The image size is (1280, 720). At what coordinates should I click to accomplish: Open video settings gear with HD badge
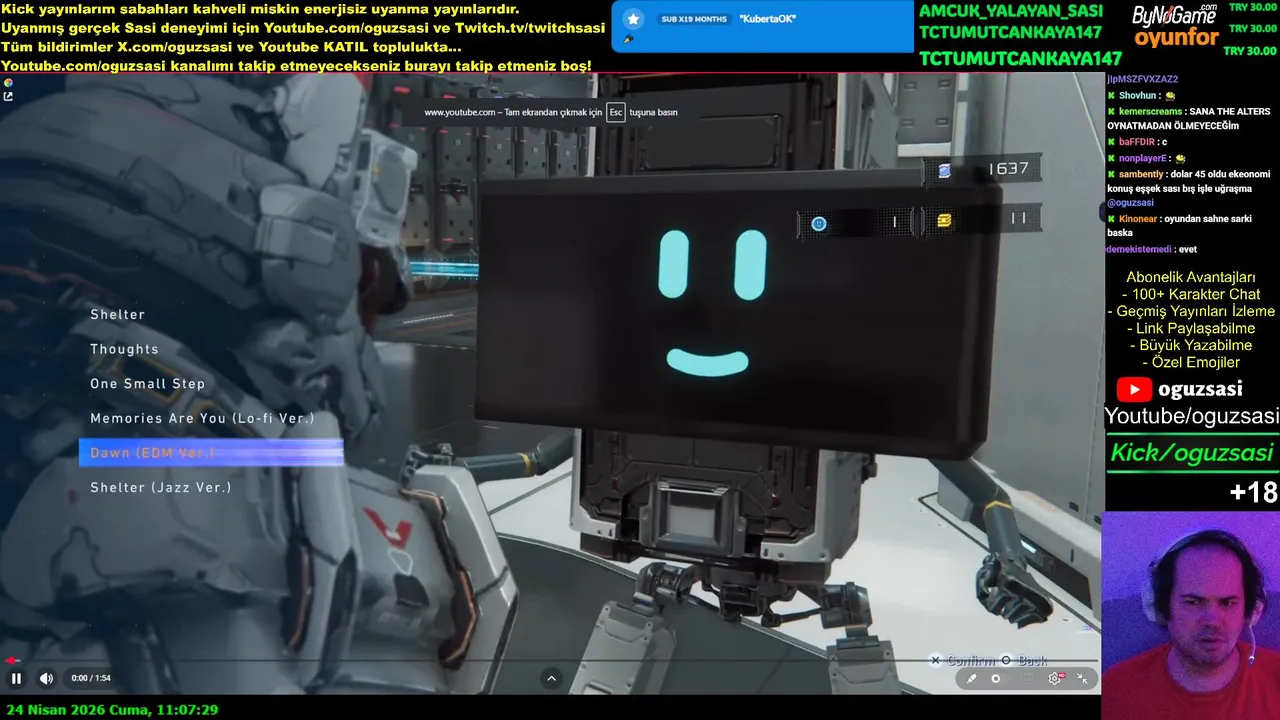tap(1055, 678)
